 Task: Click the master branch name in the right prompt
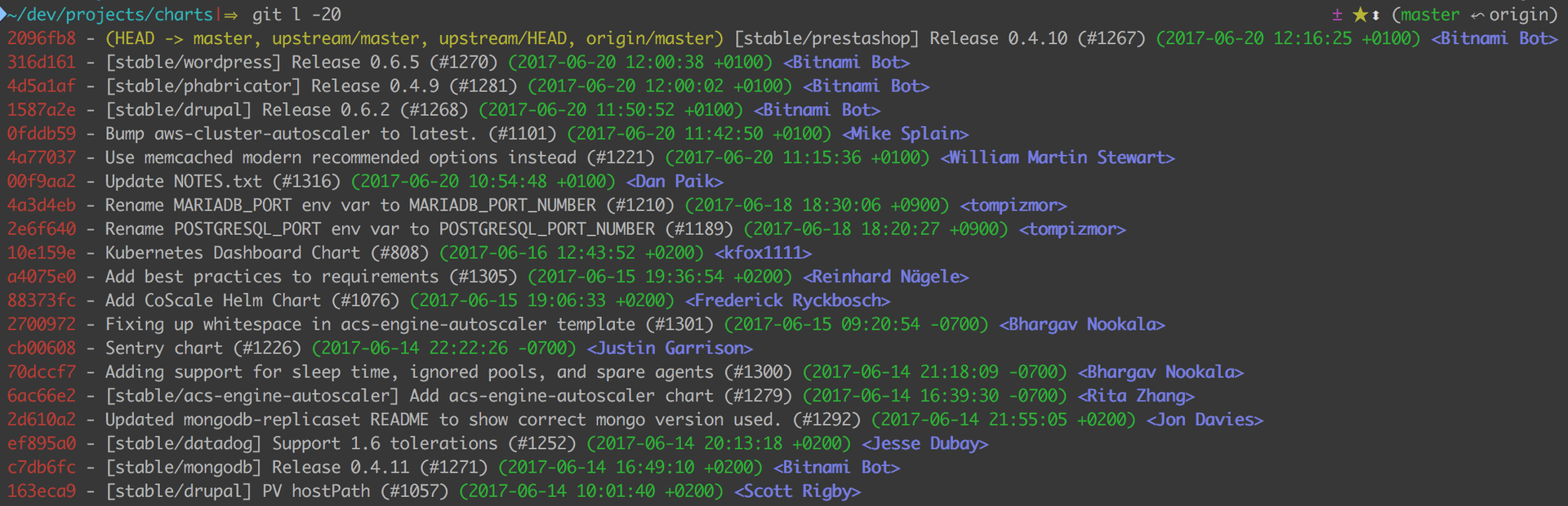pyautogui.click(x=1429, y=15)
